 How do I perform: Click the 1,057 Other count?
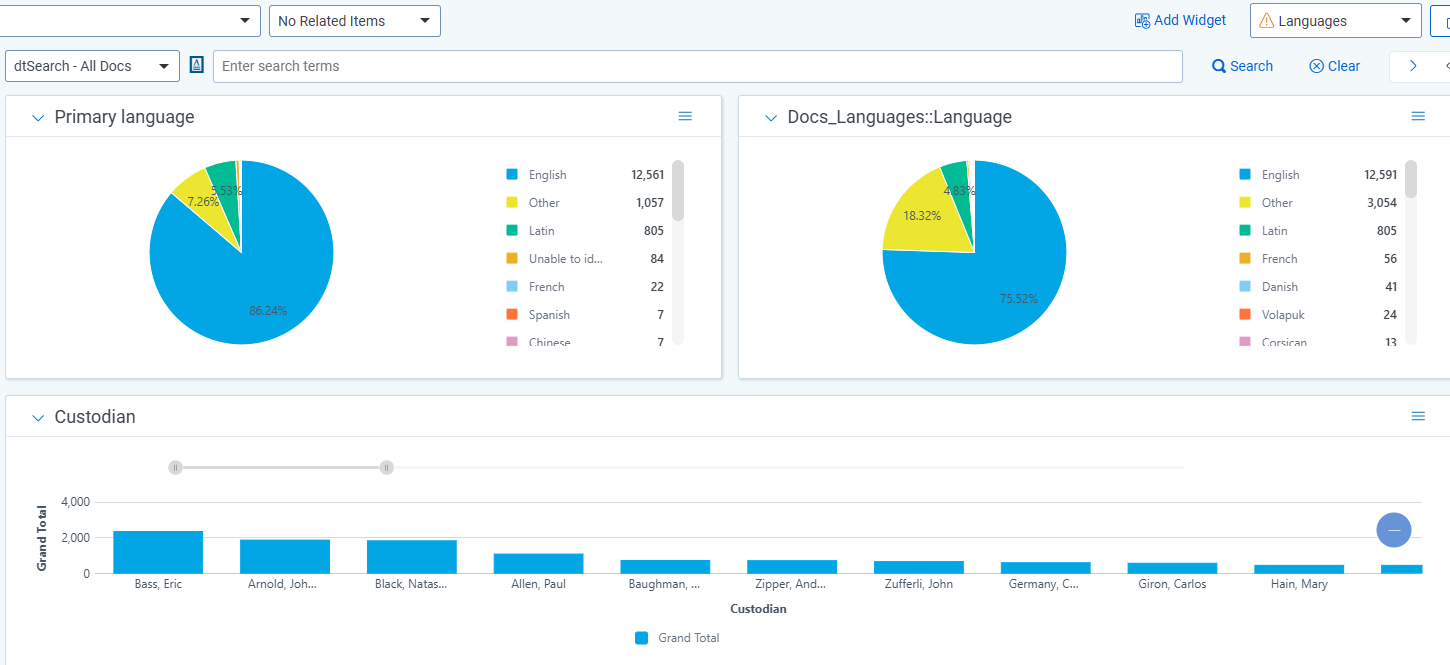pyautogui.click(x=650, y=203)
